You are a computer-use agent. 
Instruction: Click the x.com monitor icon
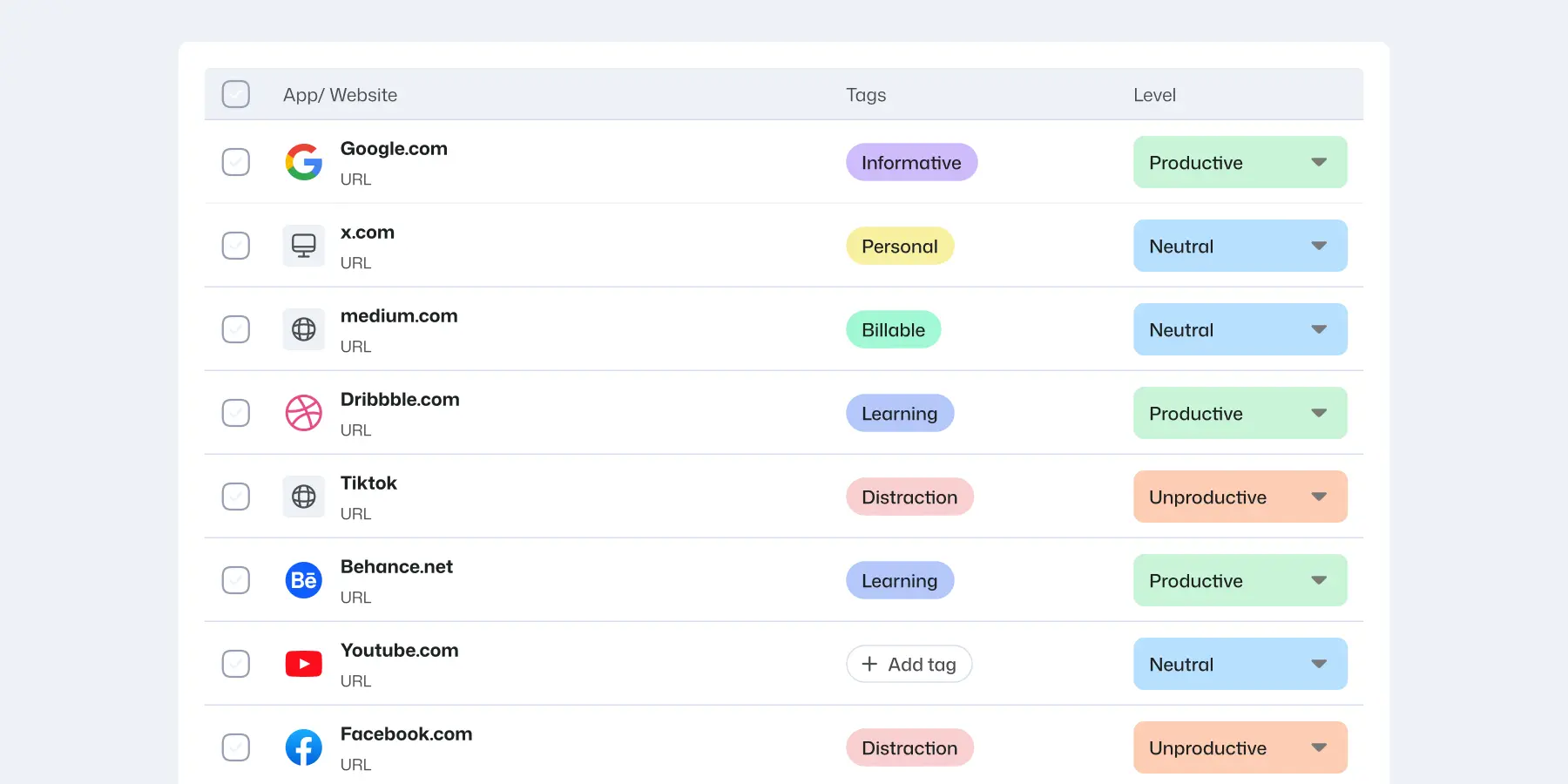tap(304, 246)
